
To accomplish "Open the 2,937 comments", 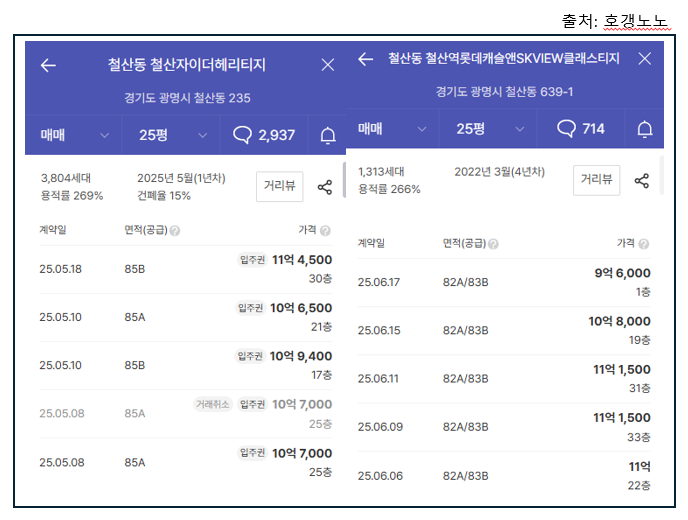I will point(264,135).
